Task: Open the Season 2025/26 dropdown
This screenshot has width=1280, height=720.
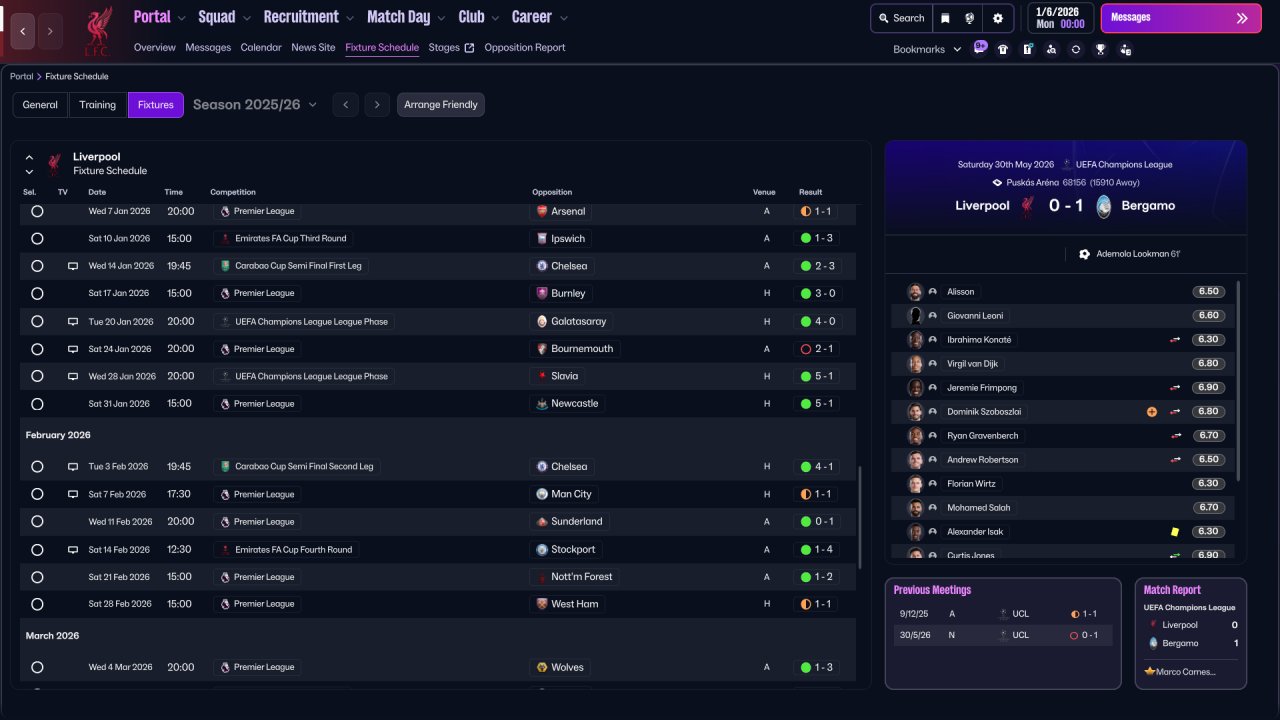Action: point(255,105)
